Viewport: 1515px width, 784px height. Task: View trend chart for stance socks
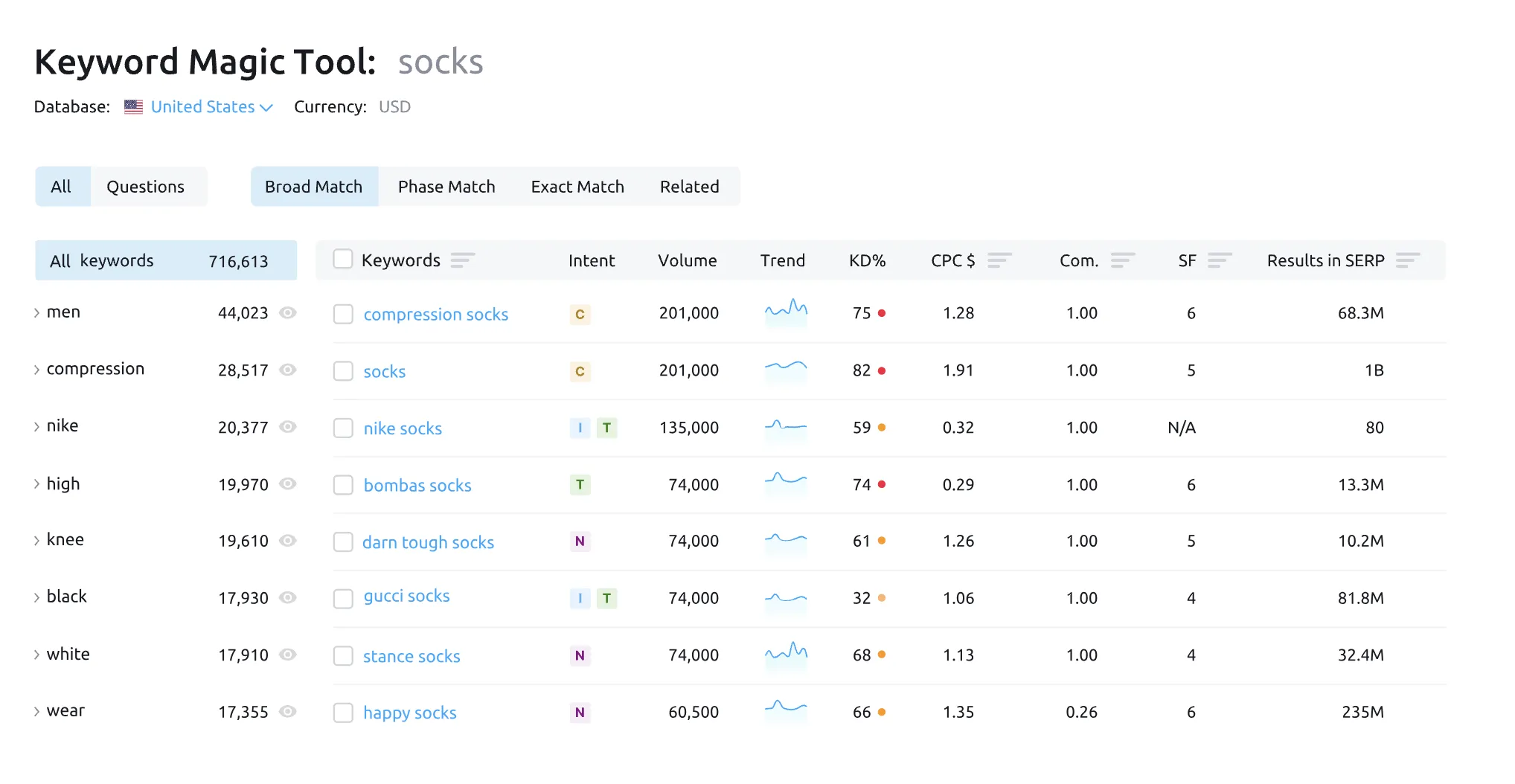786,655
